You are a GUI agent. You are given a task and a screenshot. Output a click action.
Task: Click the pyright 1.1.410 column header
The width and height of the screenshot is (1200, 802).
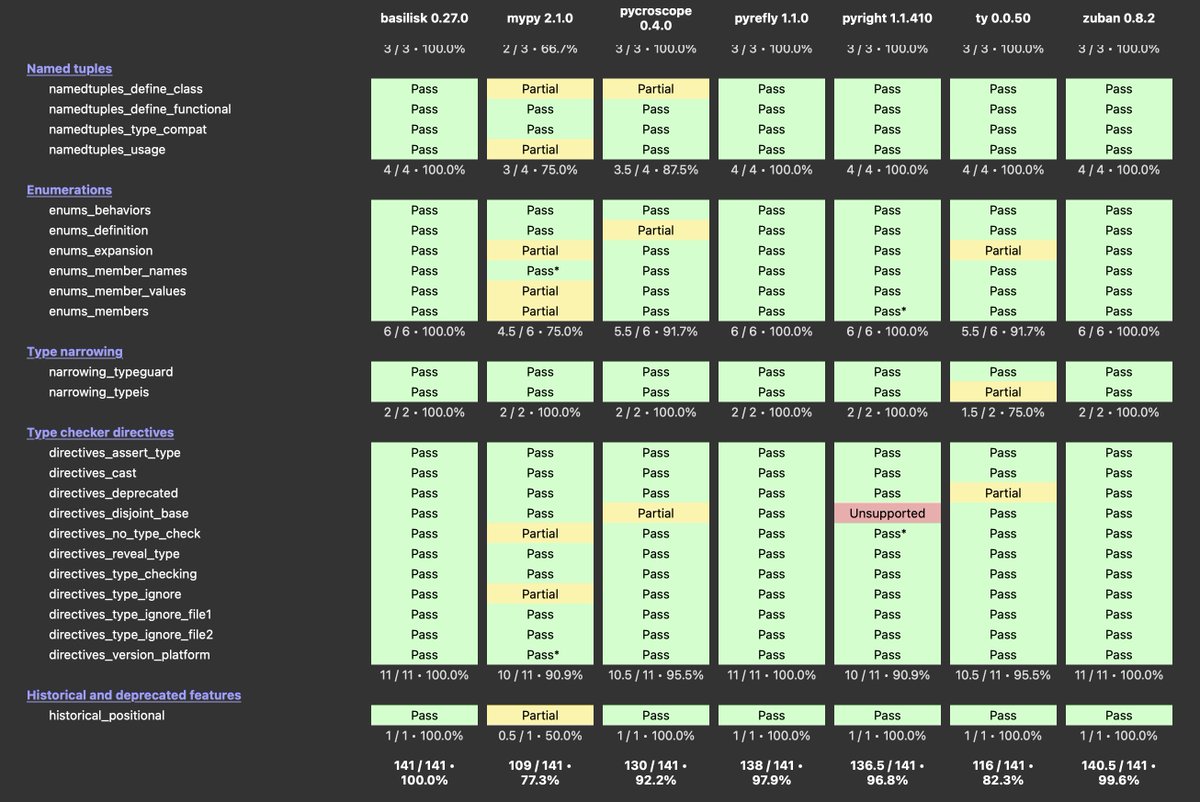(887, 18)
